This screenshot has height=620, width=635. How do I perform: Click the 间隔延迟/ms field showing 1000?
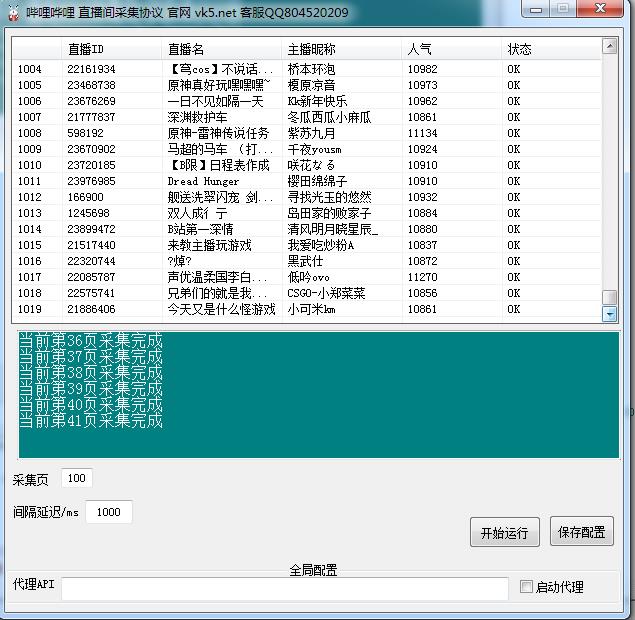pos(109,512)
